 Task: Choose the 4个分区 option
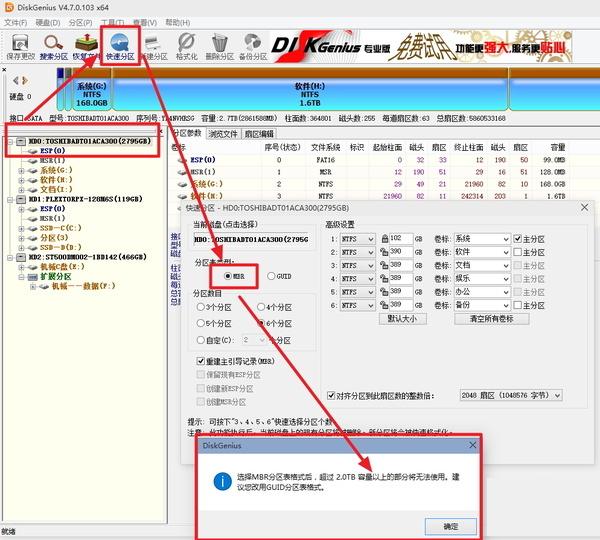(x=274, y=307)
